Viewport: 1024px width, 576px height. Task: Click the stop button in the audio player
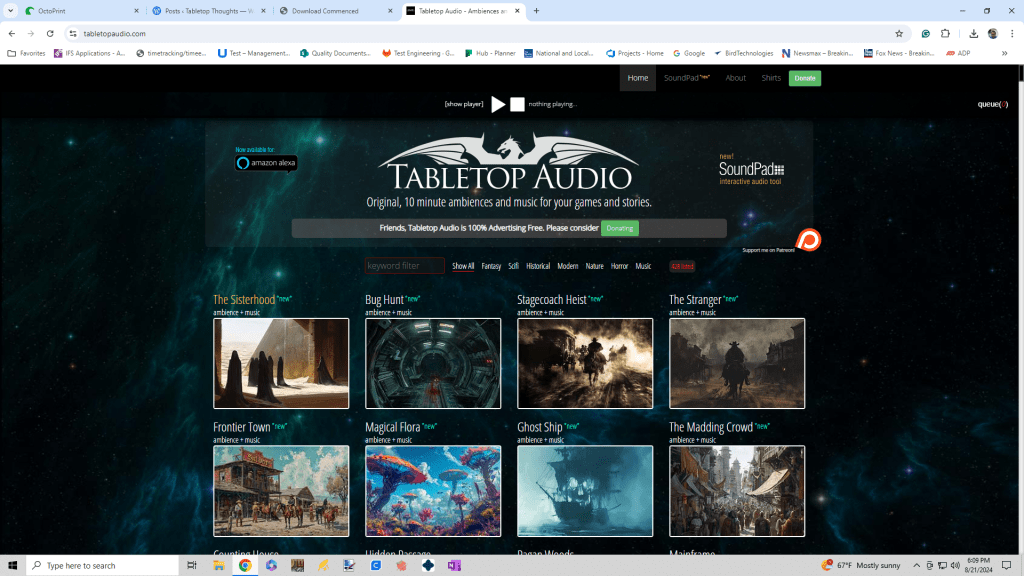517,104
